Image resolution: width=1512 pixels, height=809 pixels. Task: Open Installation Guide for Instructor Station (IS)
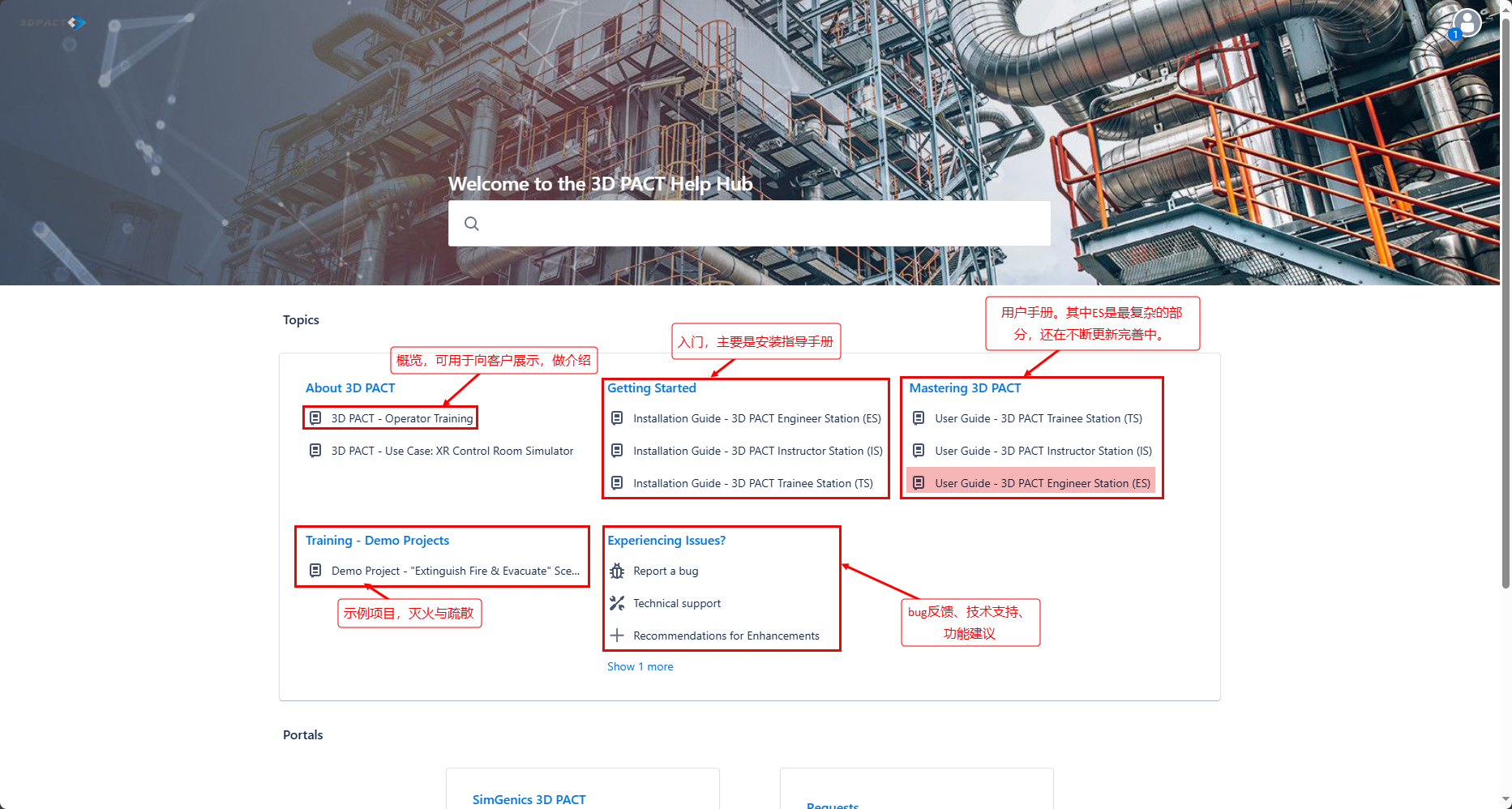[757, 451]
